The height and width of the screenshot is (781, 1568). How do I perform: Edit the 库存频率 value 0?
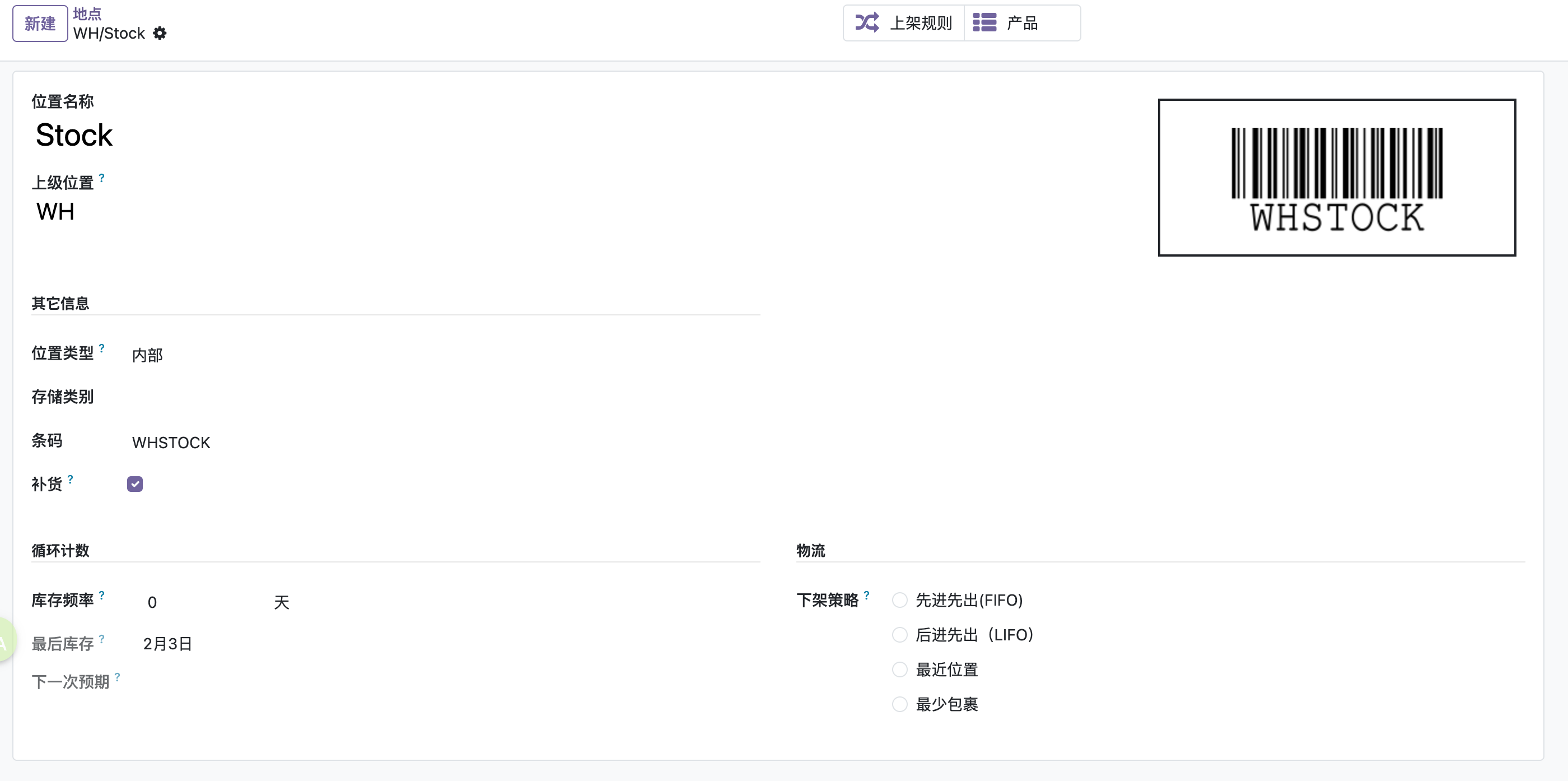(x=152, y=602)
